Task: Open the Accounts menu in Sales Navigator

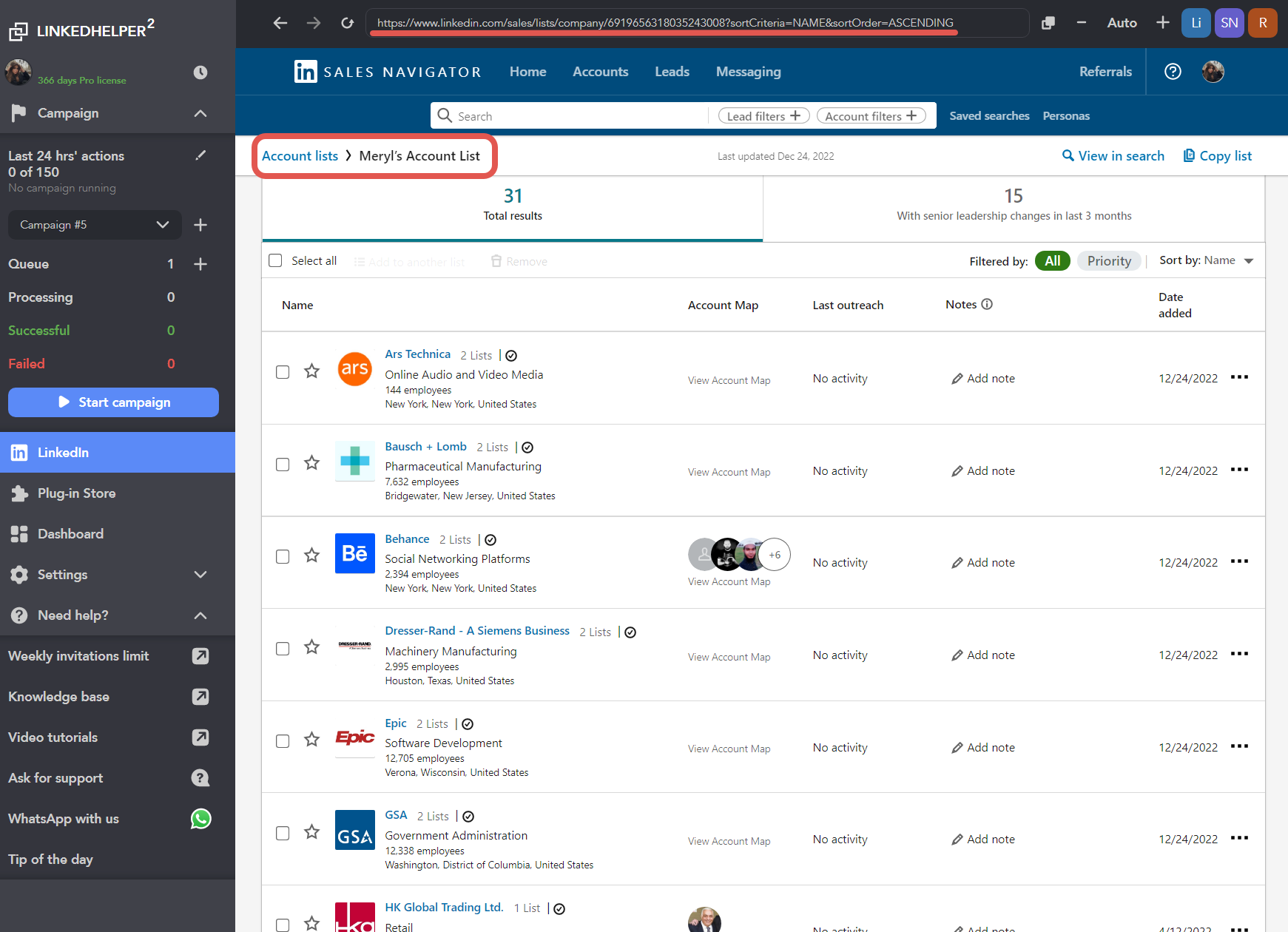Action: pyautogui.click(x=600, y=72)
